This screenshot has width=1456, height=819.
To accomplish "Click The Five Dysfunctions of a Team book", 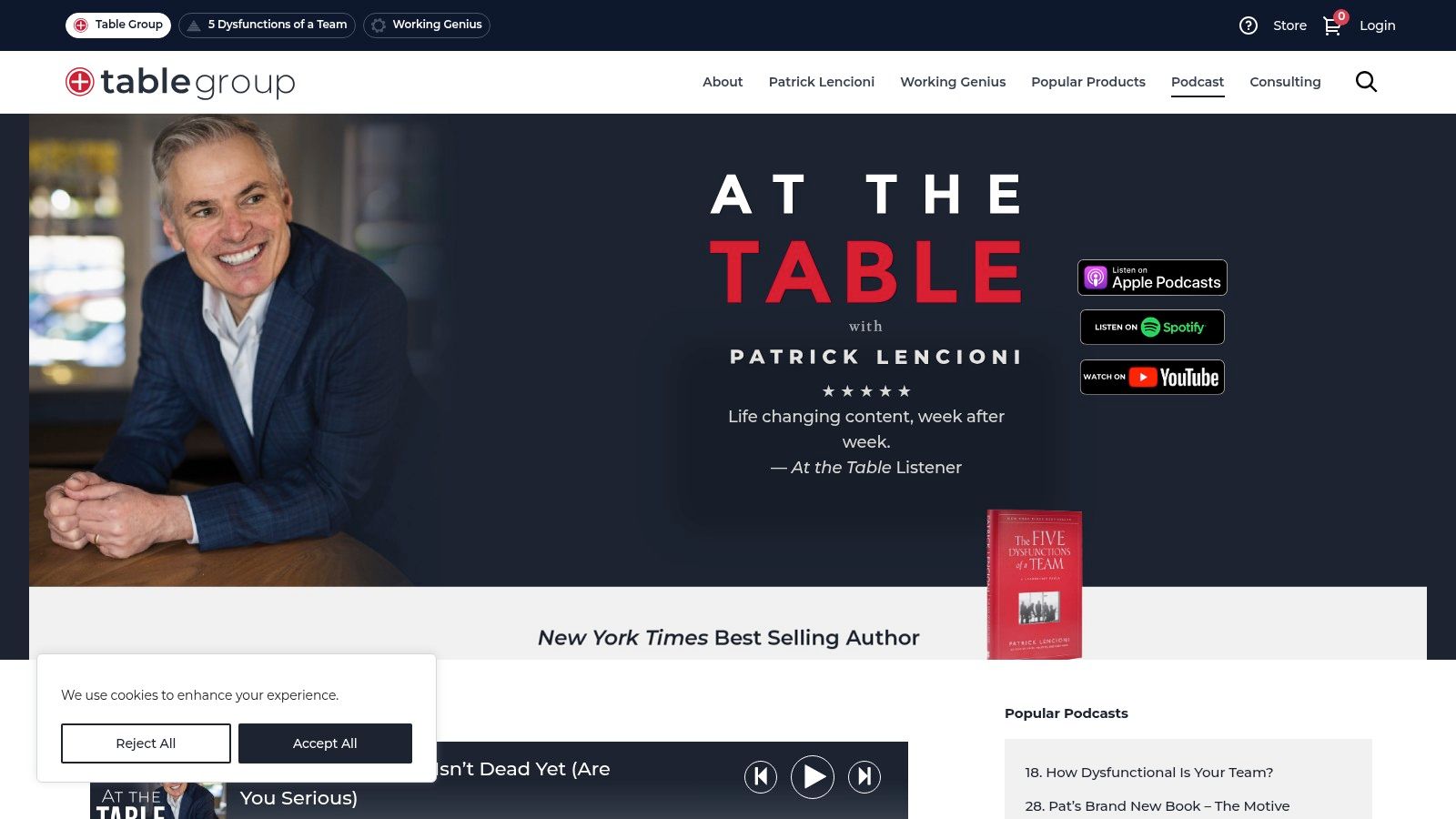I will point(1035,584).
